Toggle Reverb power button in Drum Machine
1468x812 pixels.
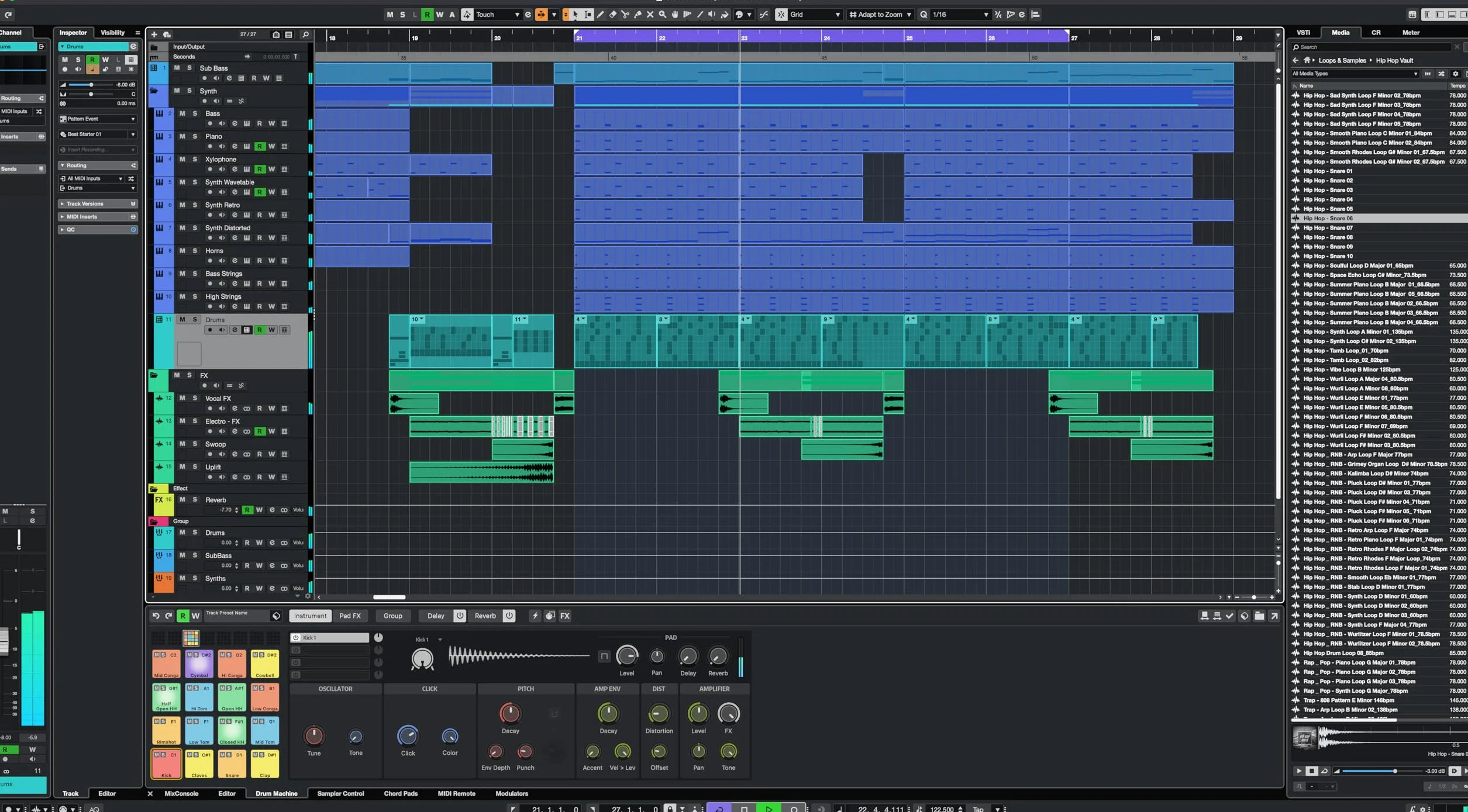(509, 616)
